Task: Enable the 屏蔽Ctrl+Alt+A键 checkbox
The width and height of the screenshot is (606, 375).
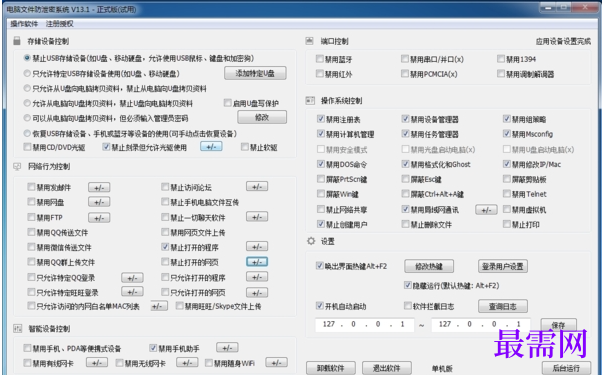Action: click(405, 194)
